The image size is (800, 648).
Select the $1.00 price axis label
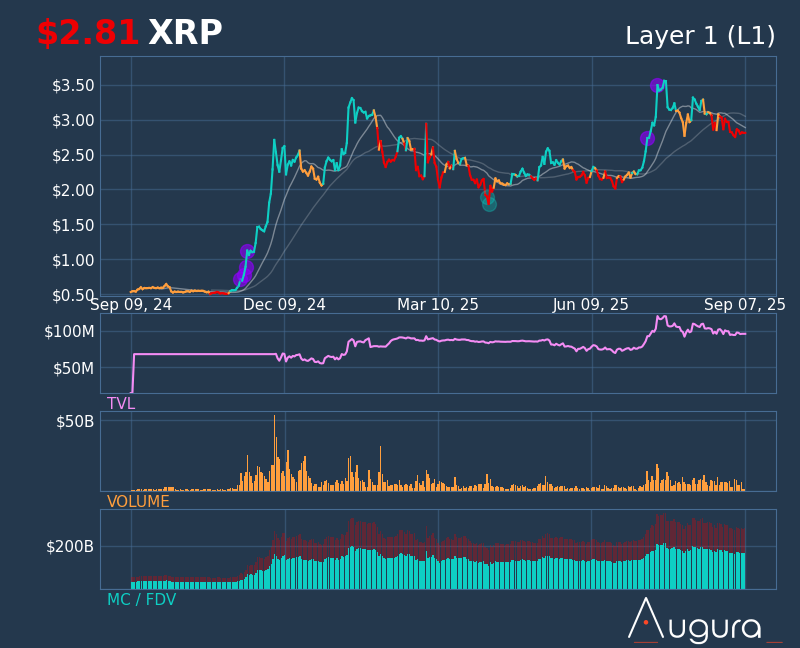click(73, 260)
